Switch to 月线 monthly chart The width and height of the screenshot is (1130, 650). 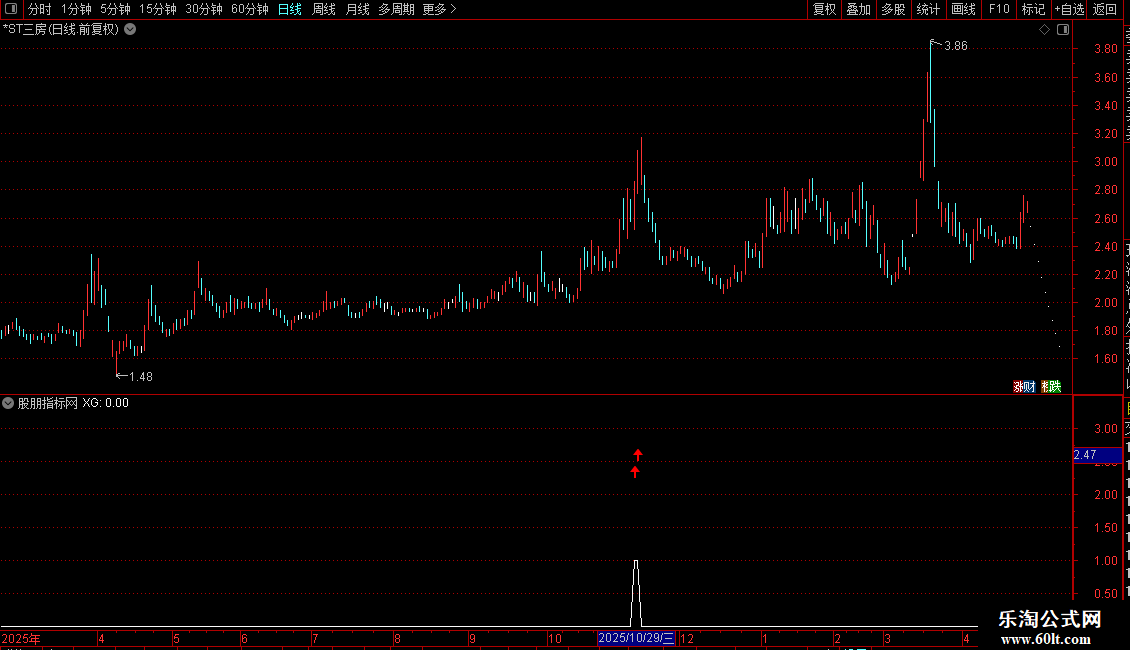pyautogui.click(x=357, y=9)
